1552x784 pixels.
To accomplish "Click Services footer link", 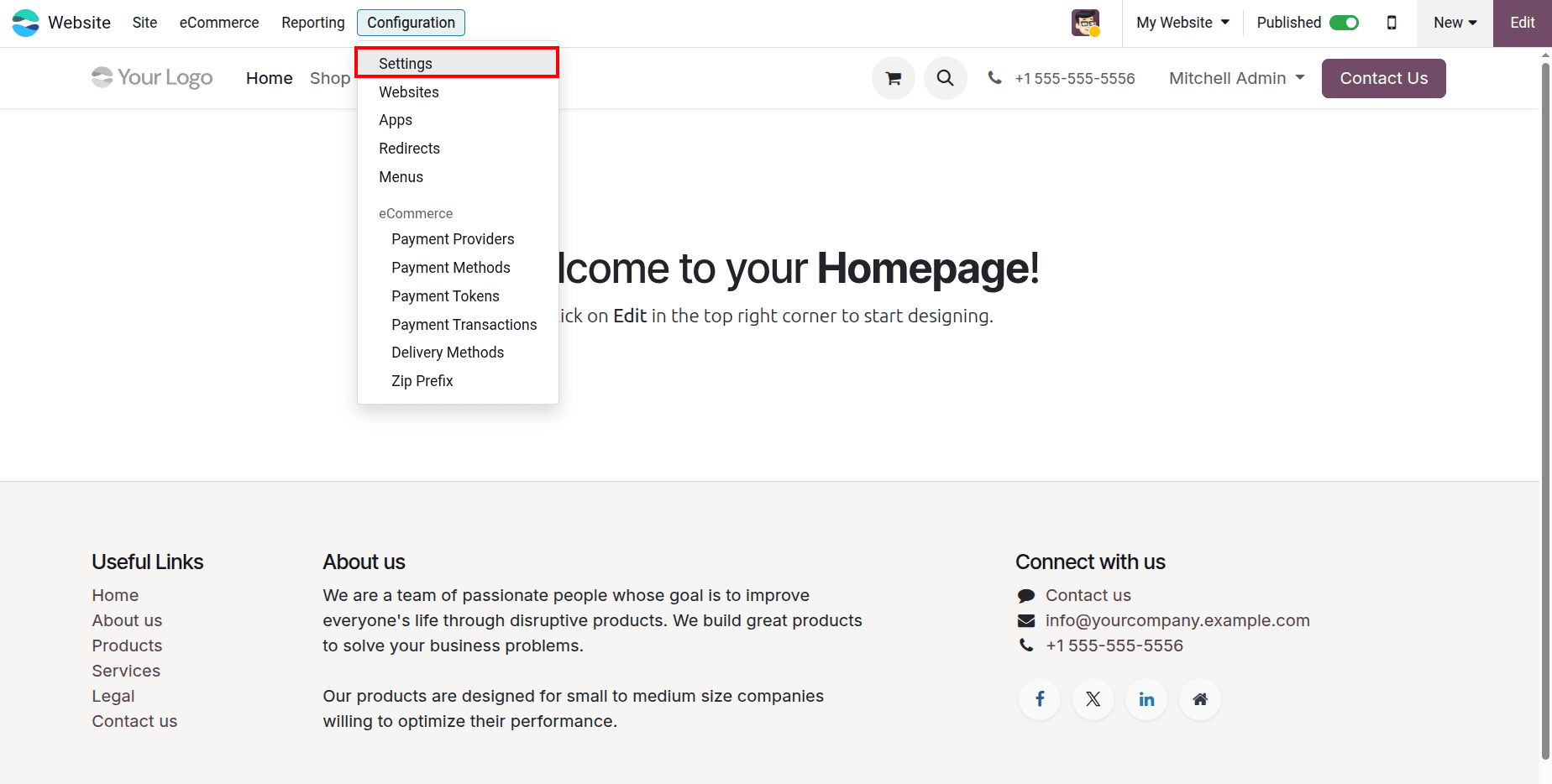I will click(x=126, y=671).
